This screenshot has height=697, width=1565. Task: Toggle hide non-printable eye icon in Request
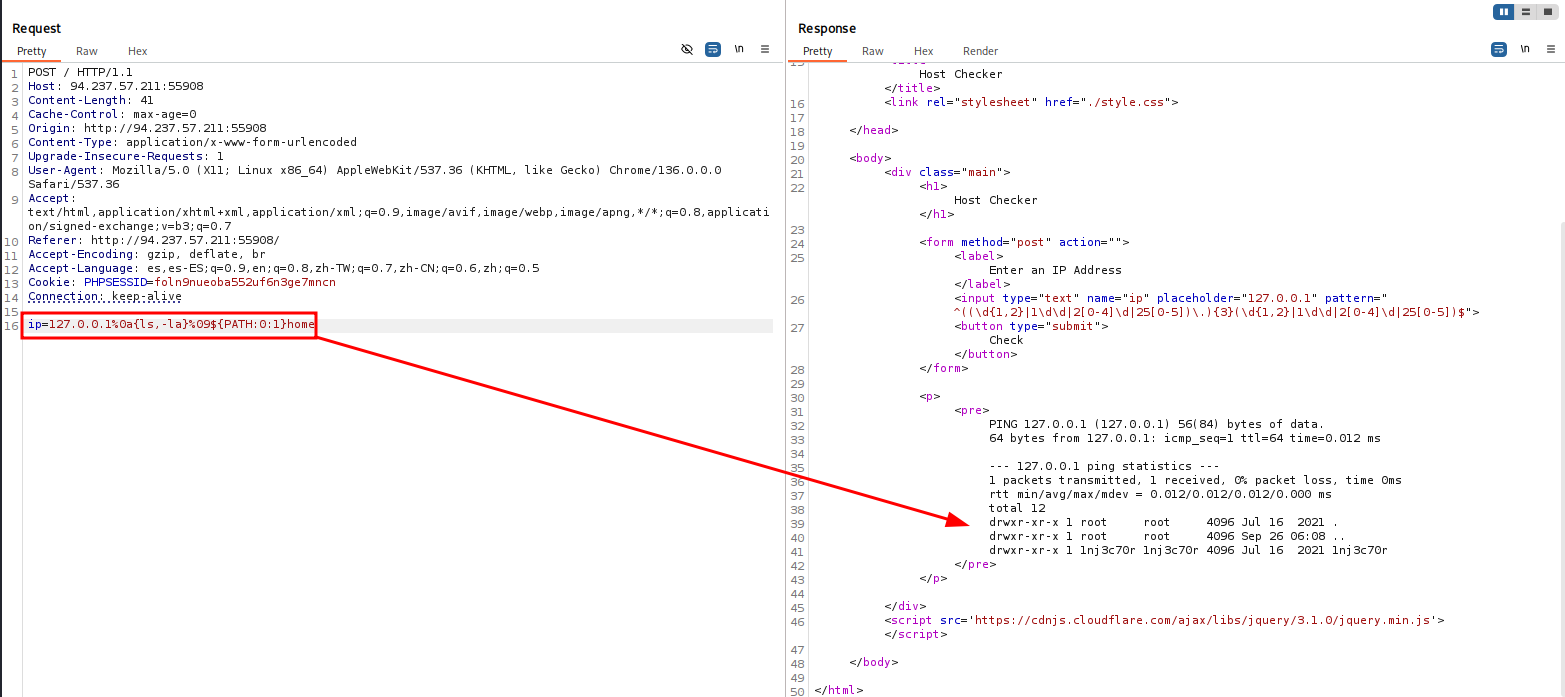pyautogui.click(x=687, y=49)
